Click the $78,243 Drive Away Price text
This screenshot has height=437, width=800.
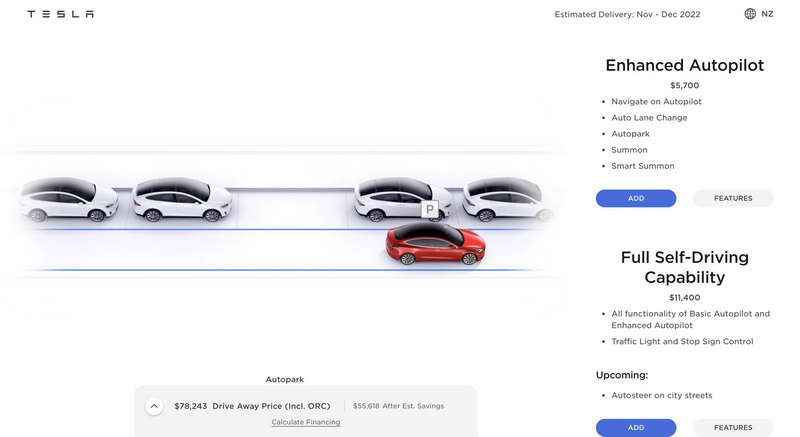coord(252,406)
